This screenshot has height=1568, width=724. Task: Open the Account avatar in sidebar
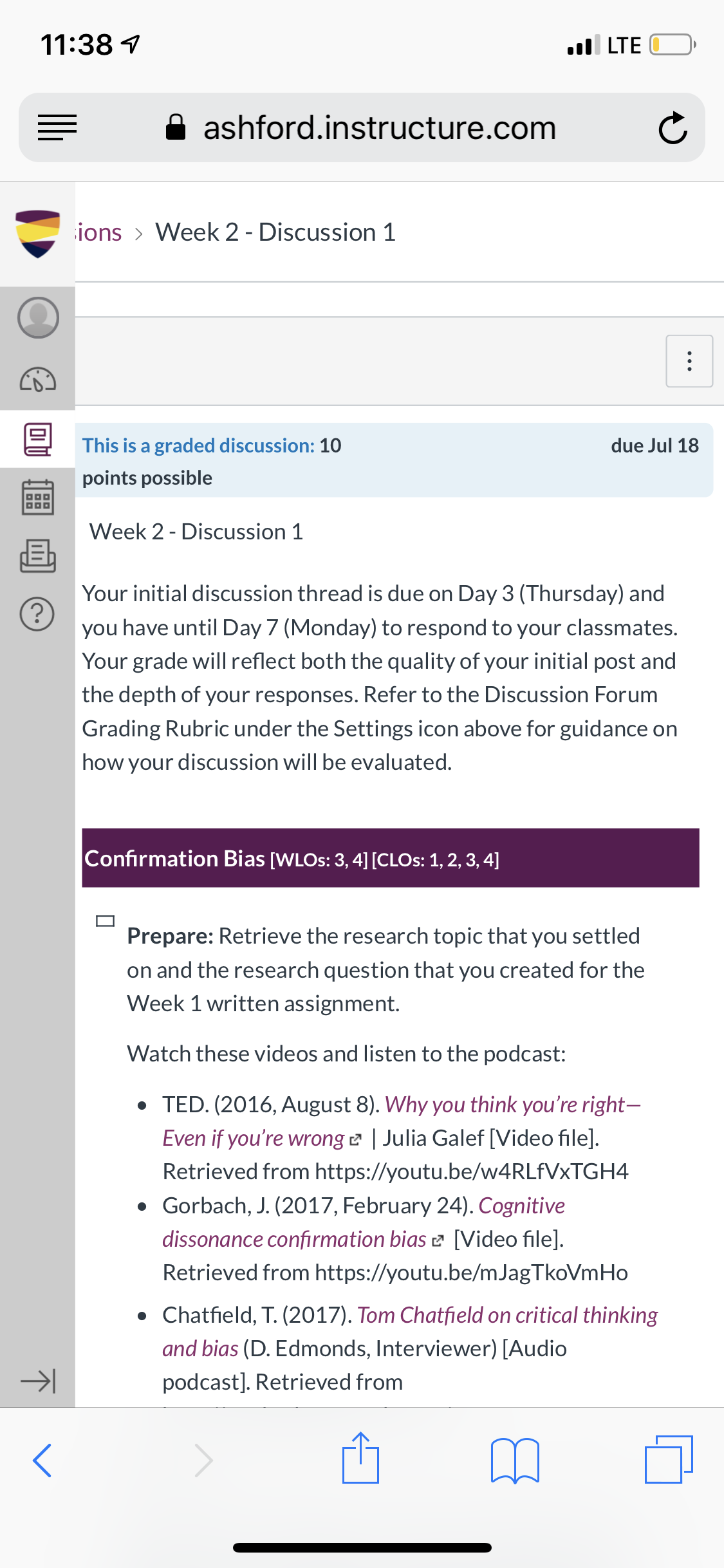[38, 317]
